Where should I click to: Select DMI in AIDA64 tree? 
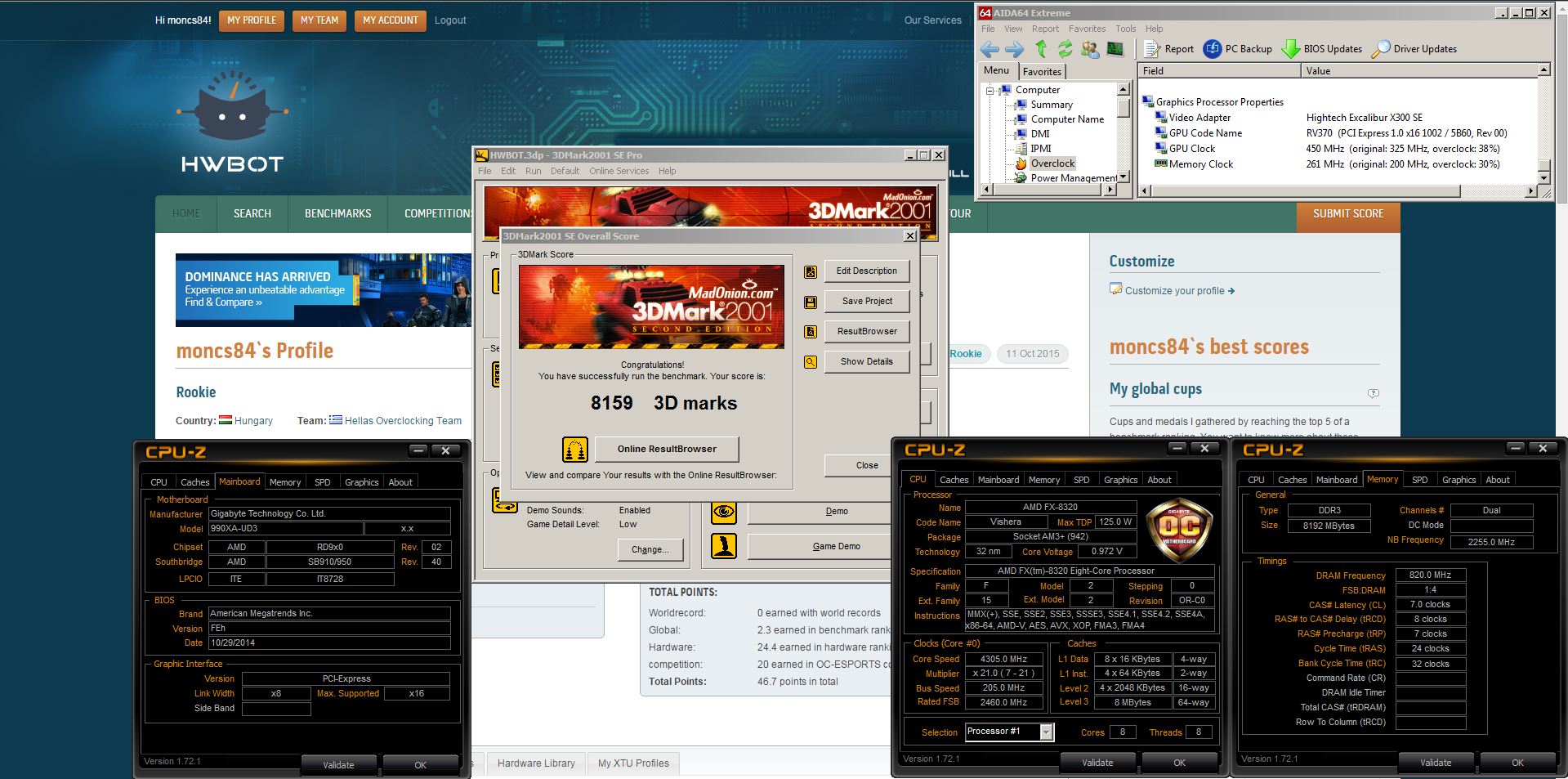pos(1040,134)
